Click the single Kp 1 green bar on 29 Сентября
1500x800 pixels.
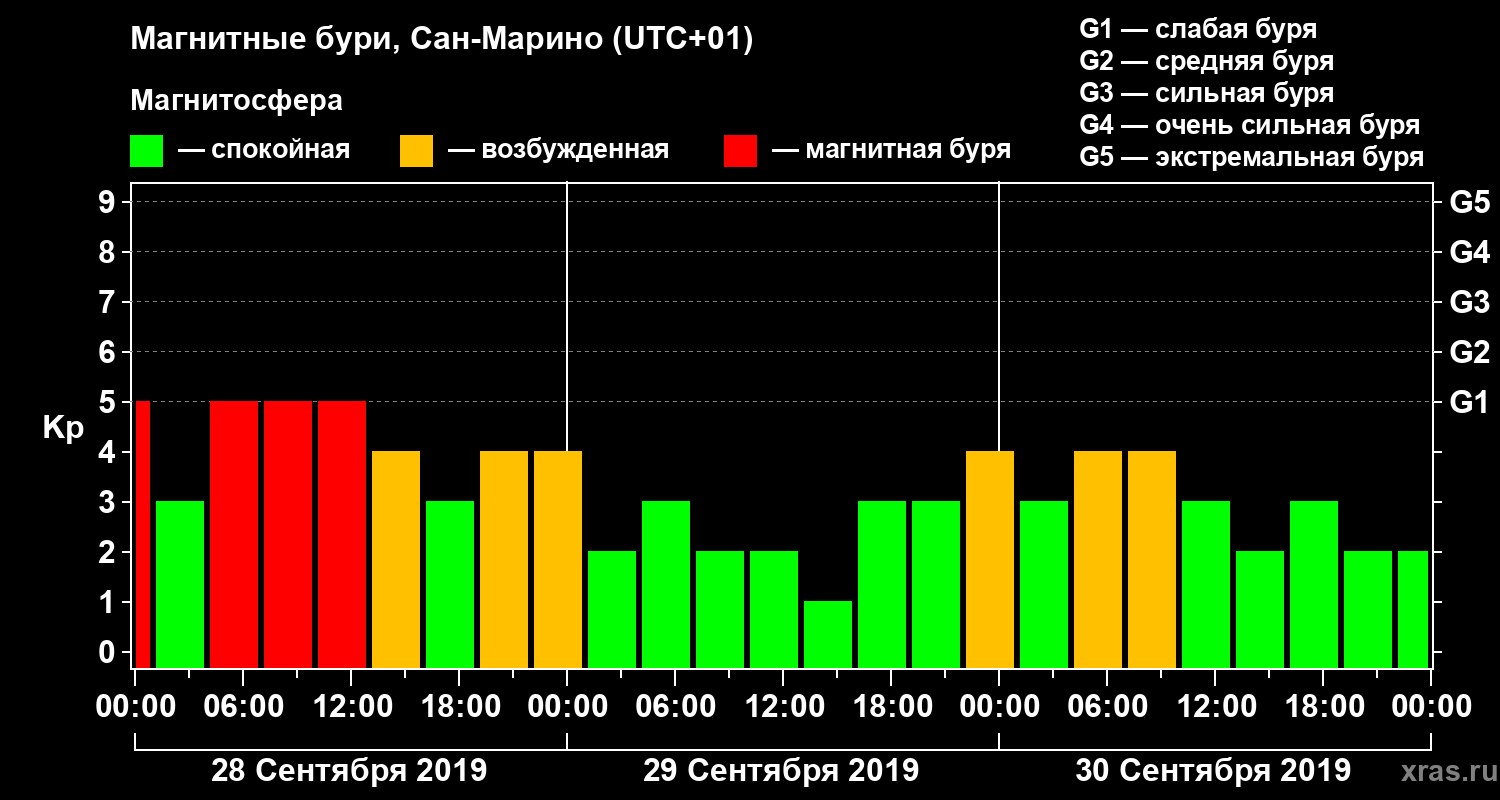[x=828, y=634]
